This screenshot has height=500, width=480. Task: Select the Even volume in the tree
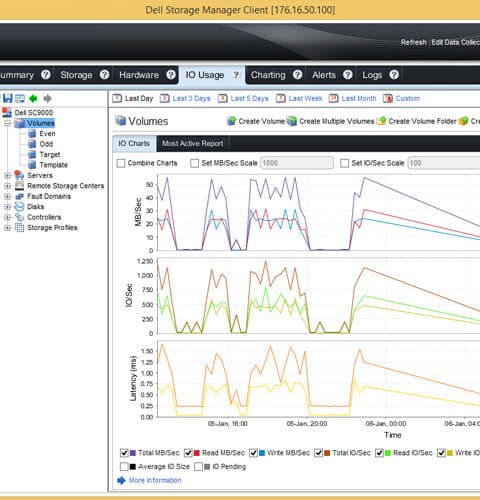pos(47,134)
